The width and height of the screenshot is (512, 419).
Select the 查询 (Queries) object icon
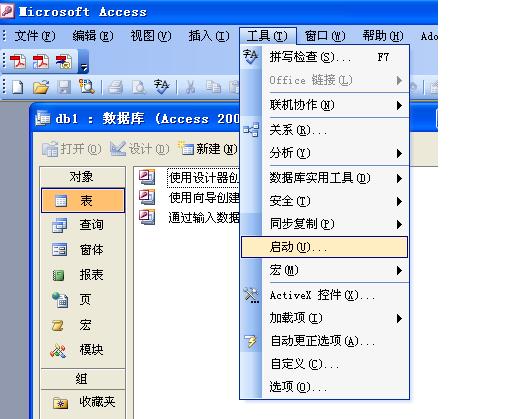[x=59, y=225]
